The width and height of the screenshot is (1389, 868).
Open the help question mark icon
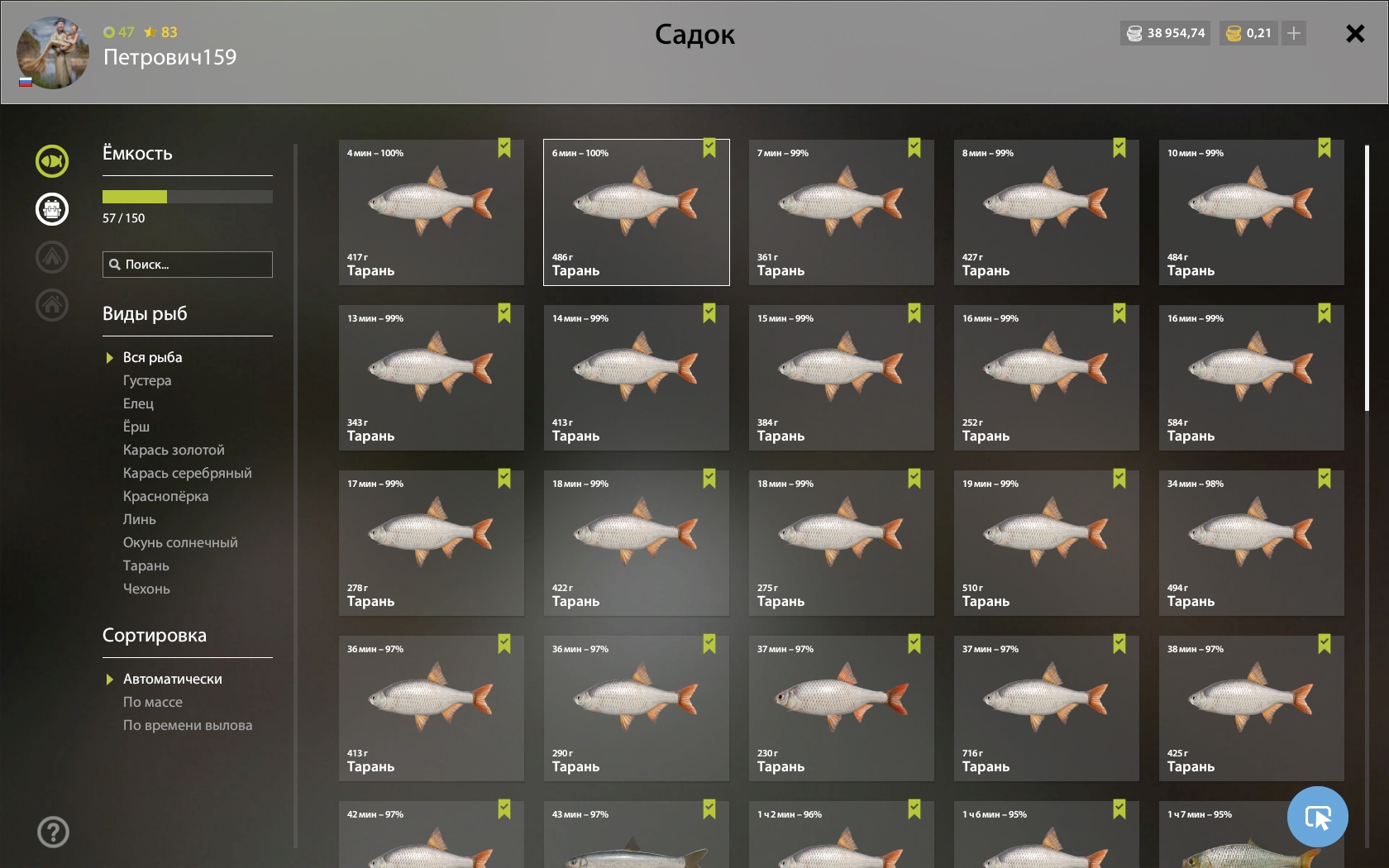(x=53, y=832)
